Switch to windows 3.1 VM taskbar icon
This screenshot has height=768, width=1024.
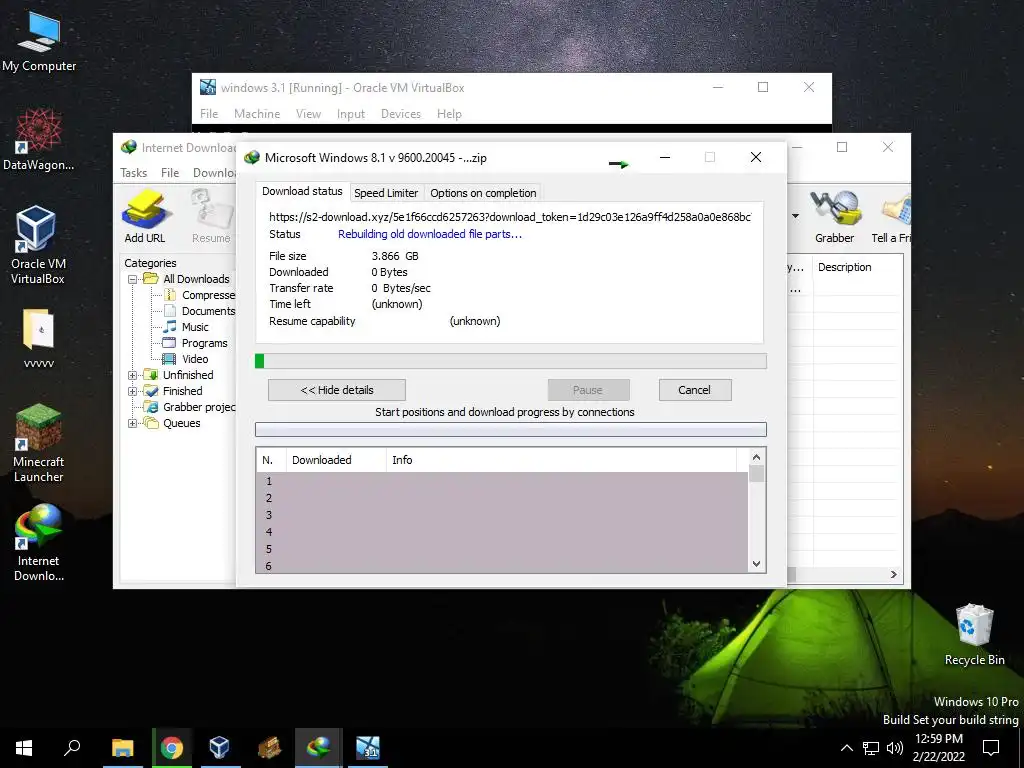tap(368, 748)
